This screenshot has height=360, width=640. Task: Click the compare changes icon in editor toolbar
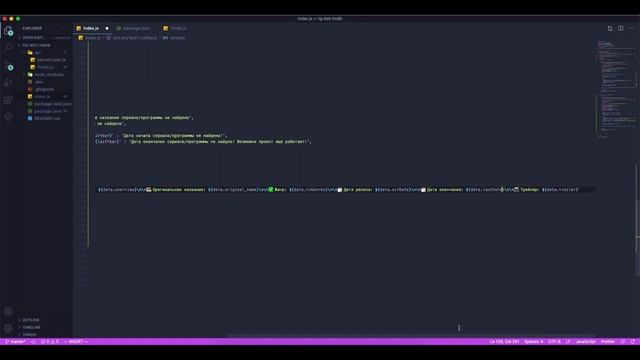coord(610,28)
